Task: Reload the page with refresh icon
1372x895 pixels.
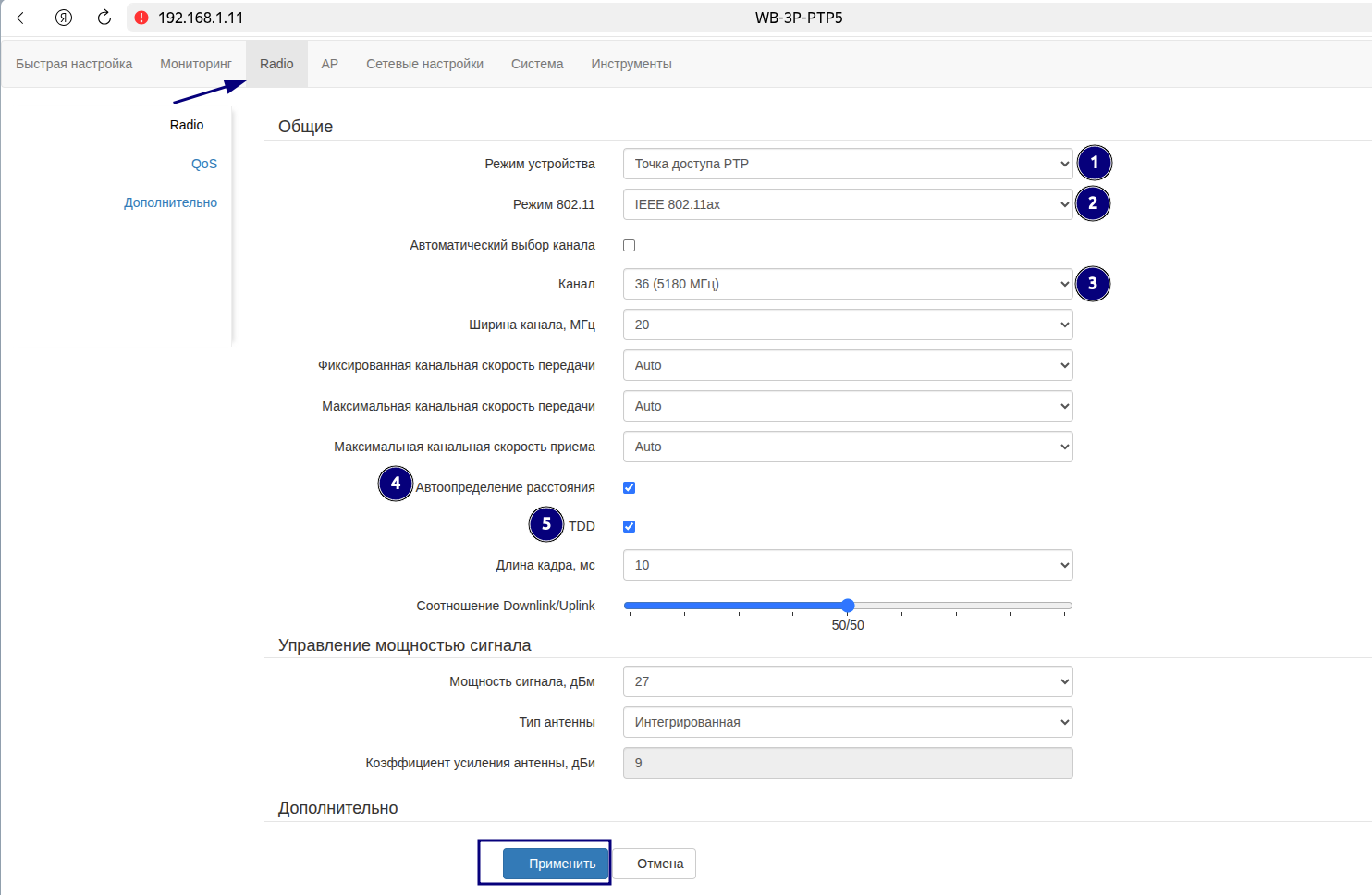Action: coord(104,18)
